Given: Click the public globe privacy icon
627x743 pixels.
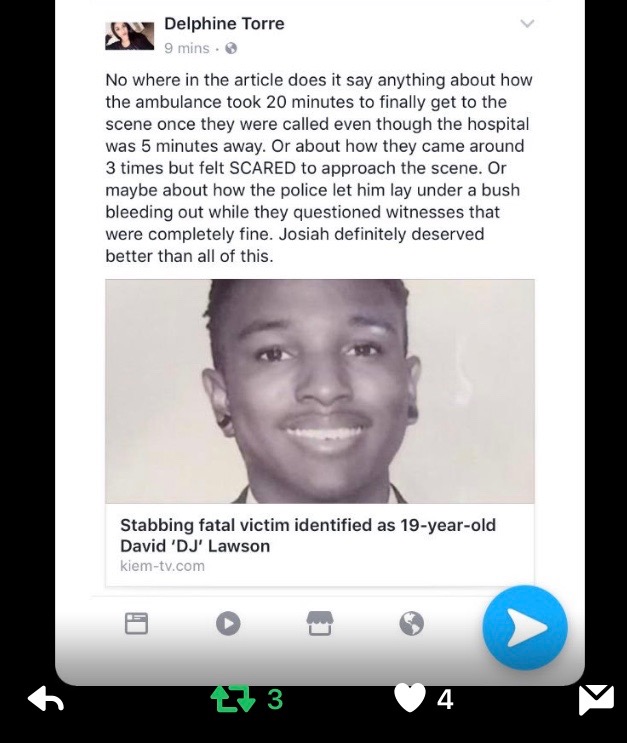Looking at the screenshot, I should [x=231, y=48].
